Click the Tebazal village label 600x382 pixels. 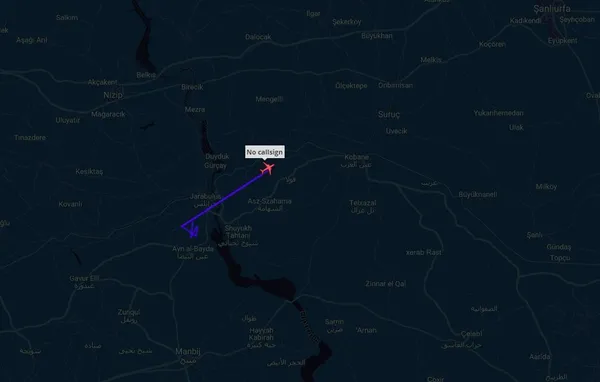tap(362, 202)
